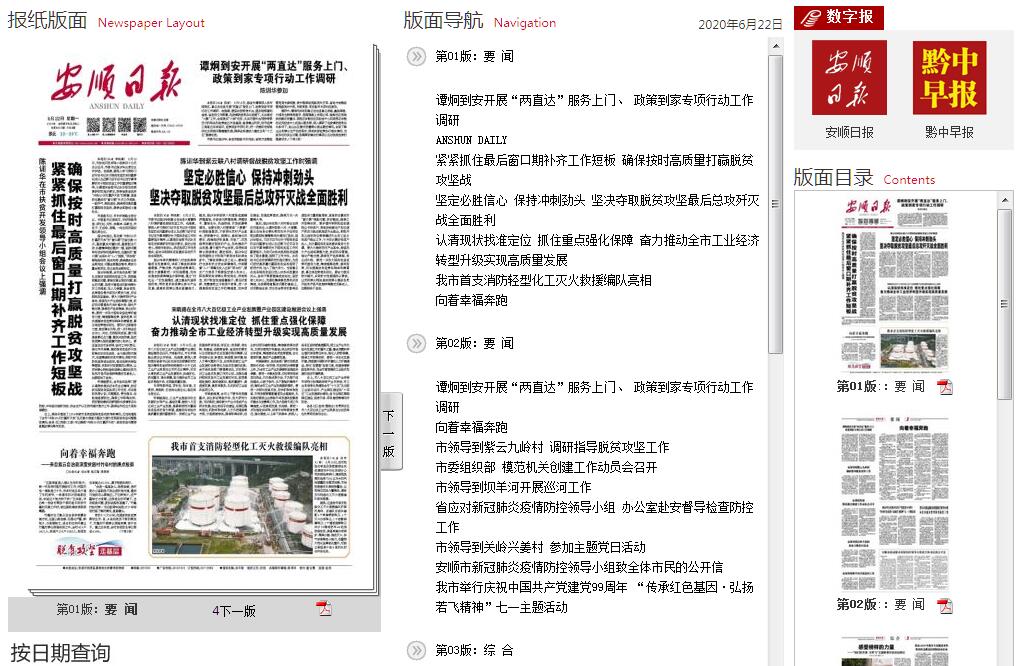Click the arrow icon beside 第02版：要闻
1025x666 pixels.
pos(416,343)
